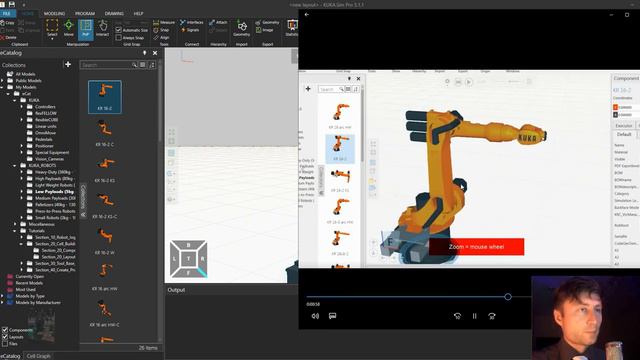Export Geometry from the Export group
The width and height of the screenshot is (640, 360).
(267, 22)
